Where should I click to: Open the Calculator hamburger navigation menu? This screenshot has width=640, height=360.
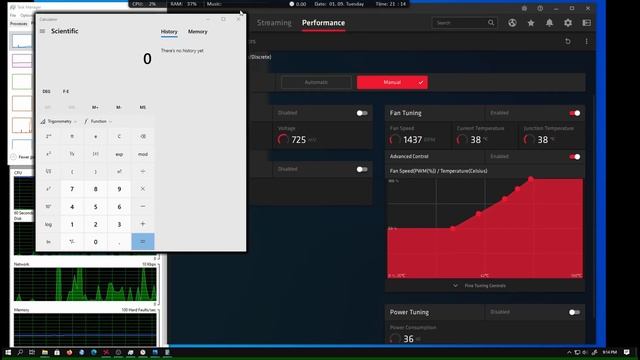42,31
